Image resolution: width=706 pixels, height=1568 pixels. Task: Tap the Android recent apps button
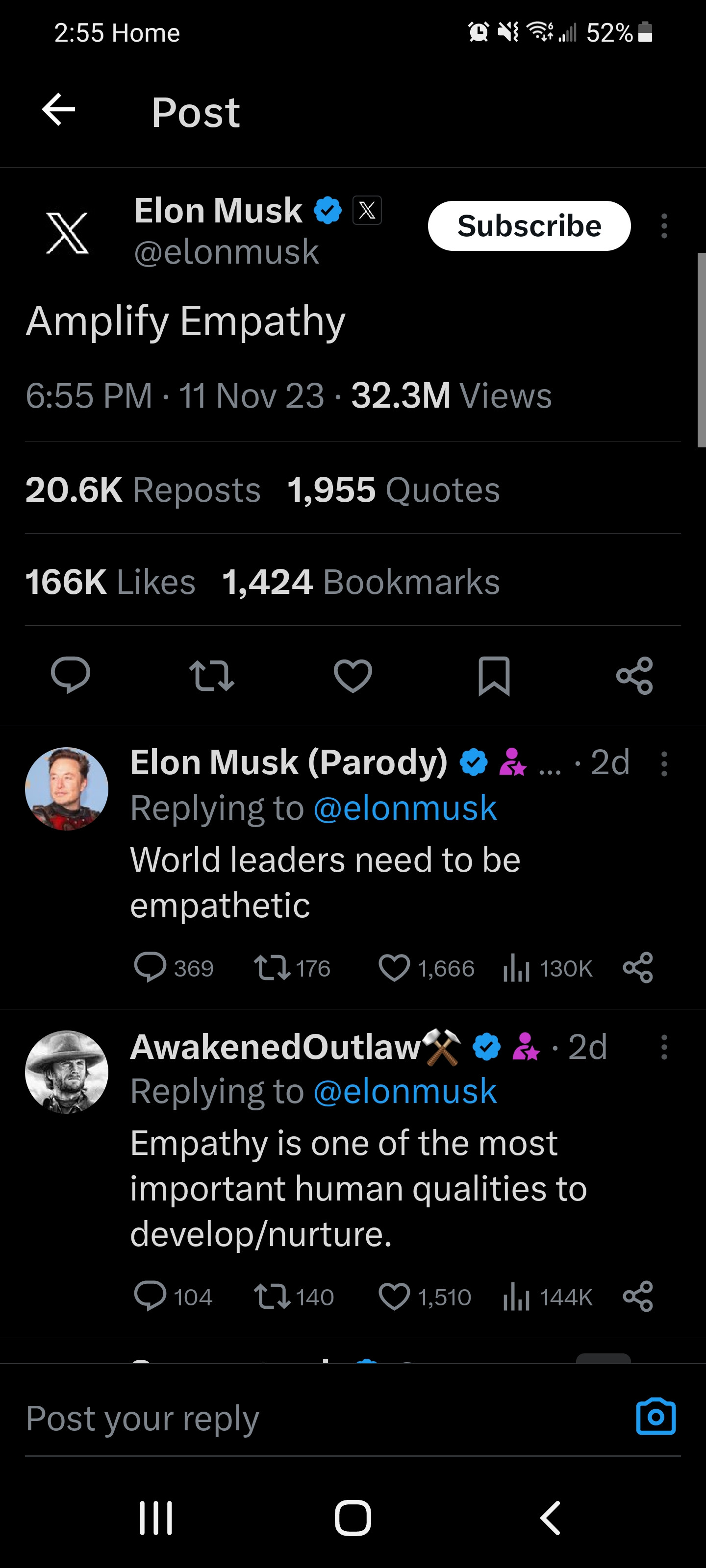[156, 1518]
